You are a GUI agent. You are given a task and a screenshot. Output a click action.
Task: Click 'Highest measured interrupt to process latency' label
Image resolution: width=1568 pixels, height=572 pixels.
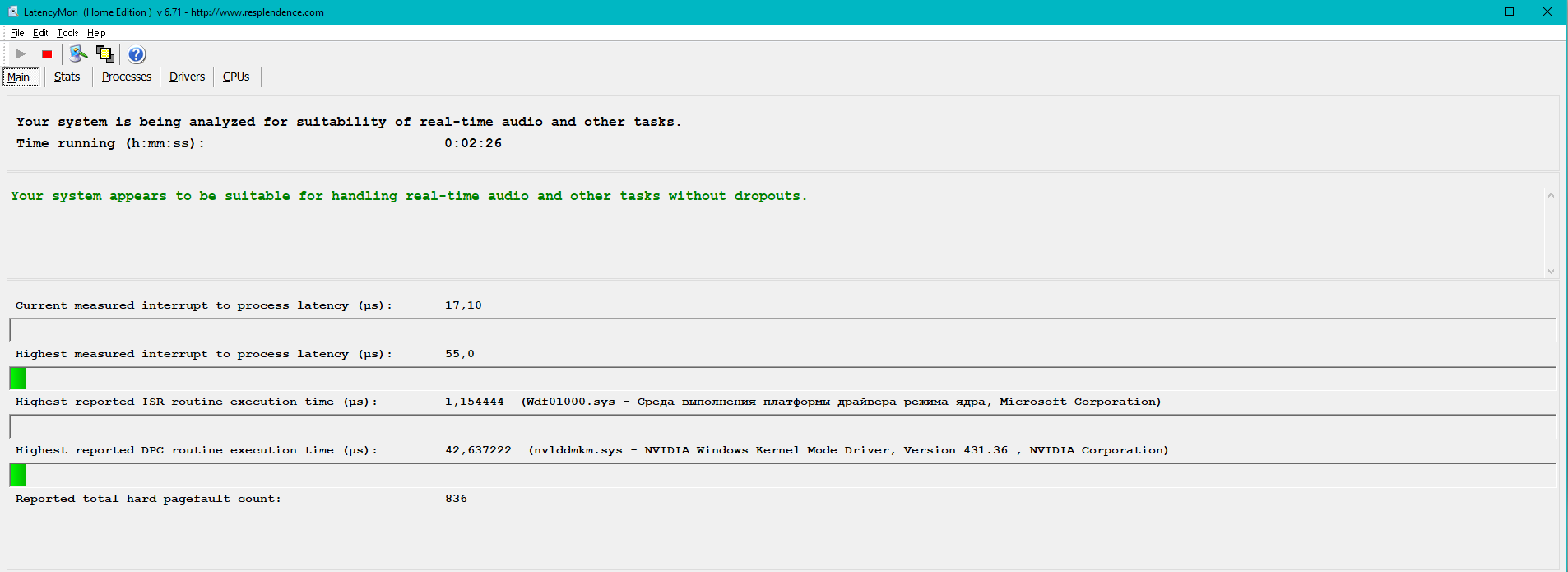click(x=204, y=354)
